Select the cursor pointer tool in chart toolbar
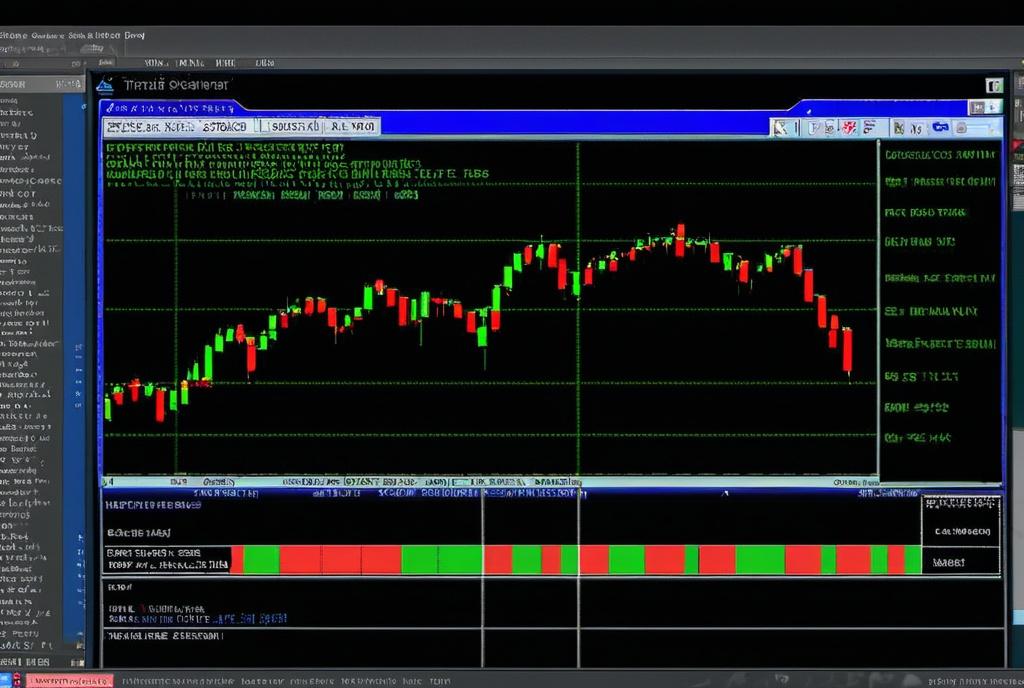 tap(779, 127)
